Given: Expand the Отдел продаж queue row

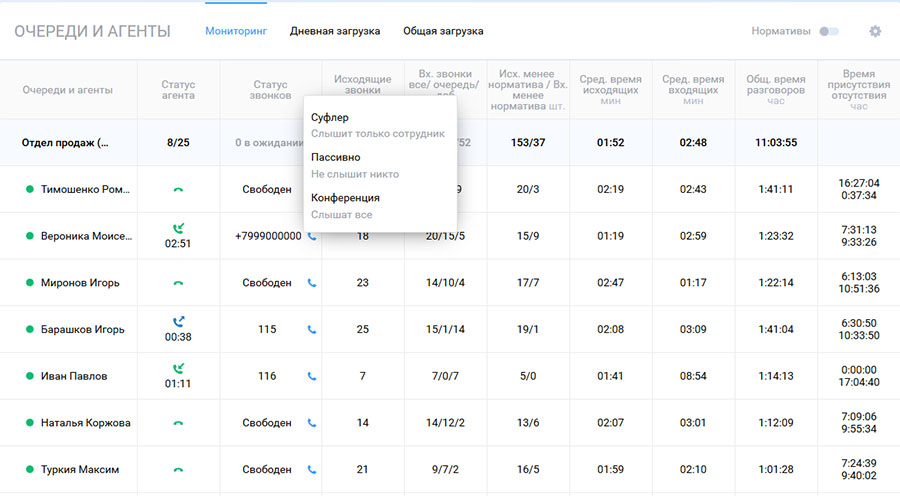Looking at the screenshot, I should click(x=65, y=143).
